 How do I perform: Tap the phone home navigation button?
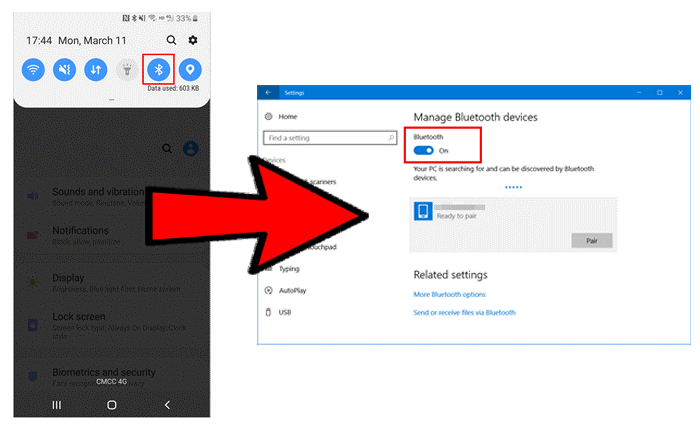(x=112, y=405)
